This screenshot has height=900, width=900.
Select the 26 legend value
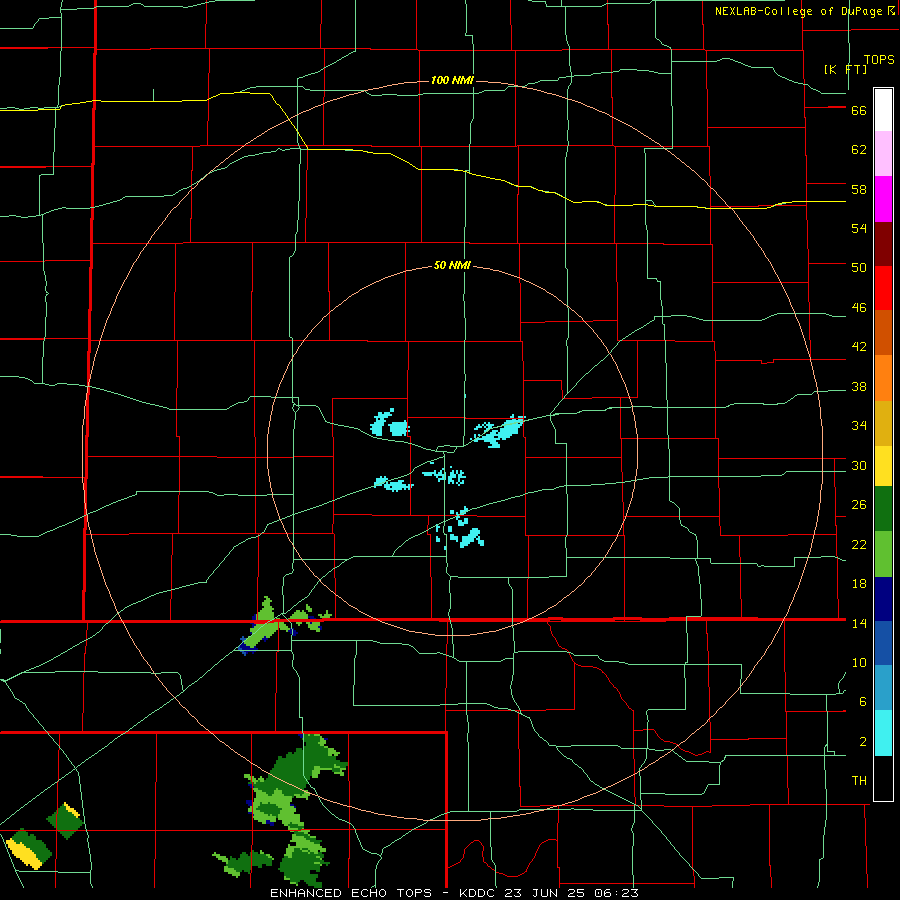pos(859,505)
